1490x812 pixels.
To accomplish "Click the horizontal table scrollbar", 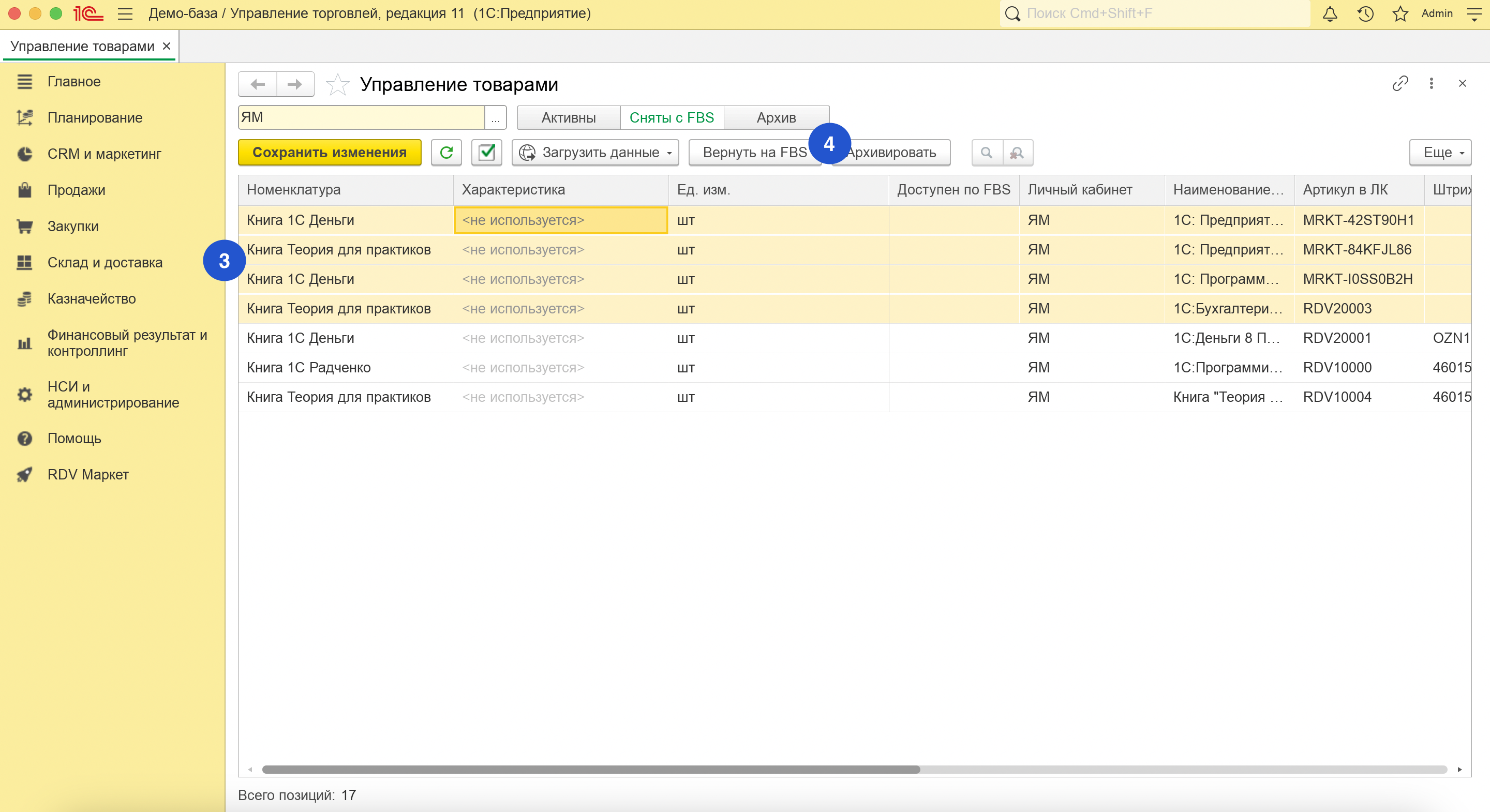I will click(x=590, y=769).
